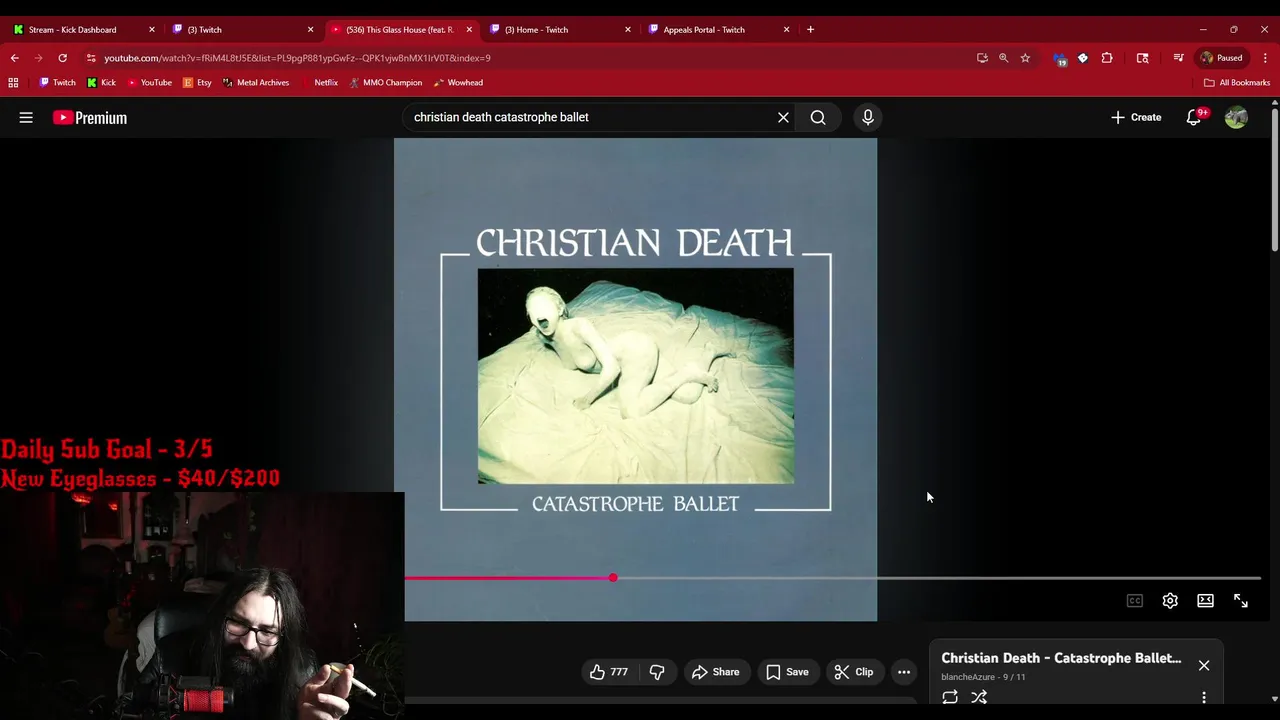Share this video
Screen dimensions: 1280x720
point(716,672)
